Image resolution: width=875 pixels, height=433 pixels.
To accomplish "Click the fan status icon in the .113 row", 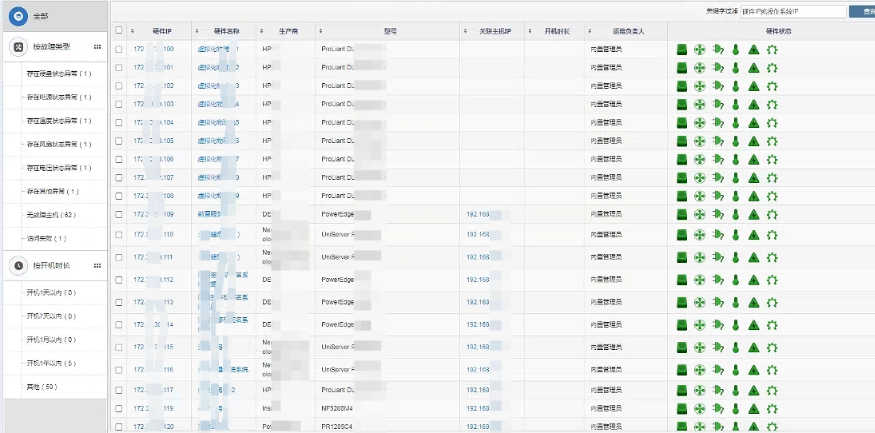I will pos(699,302).
